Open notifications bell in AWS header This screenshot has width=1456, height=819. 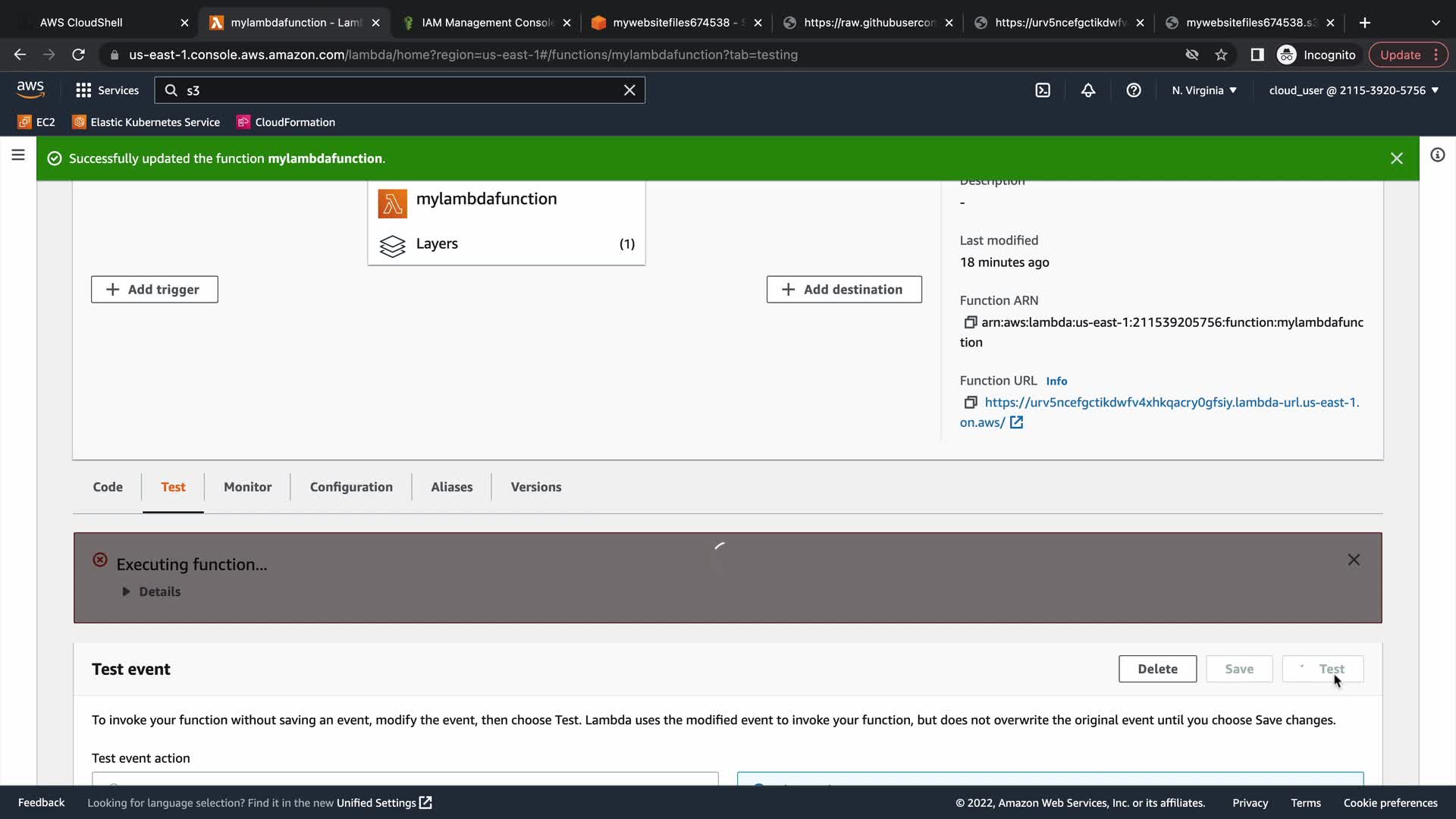1088,90
